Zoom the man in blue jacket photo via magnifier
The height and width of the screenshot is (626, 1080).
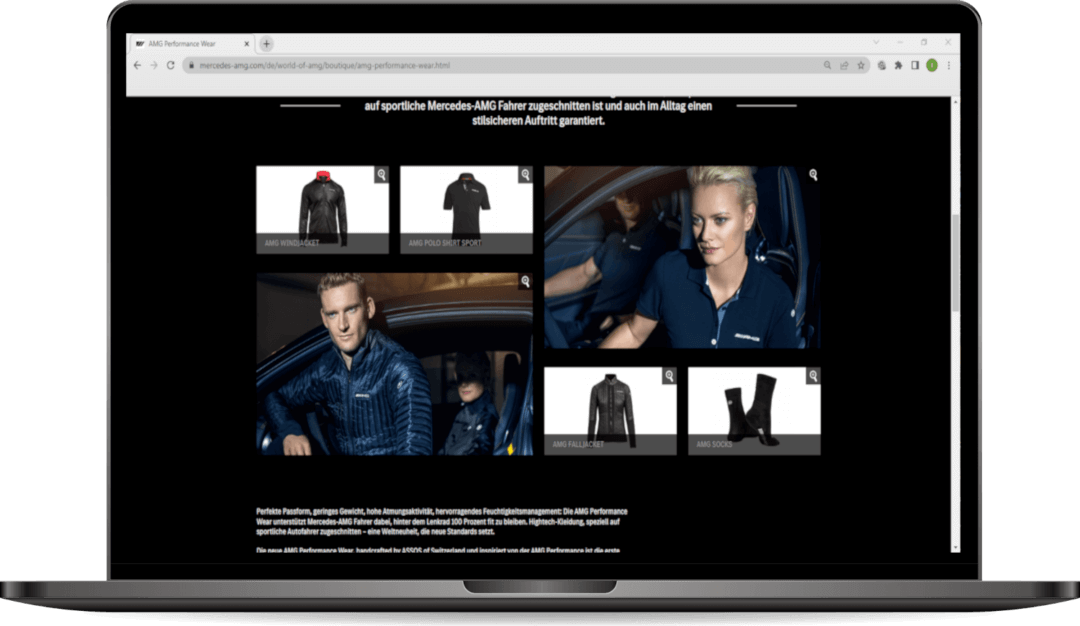(x=526, y=281)
